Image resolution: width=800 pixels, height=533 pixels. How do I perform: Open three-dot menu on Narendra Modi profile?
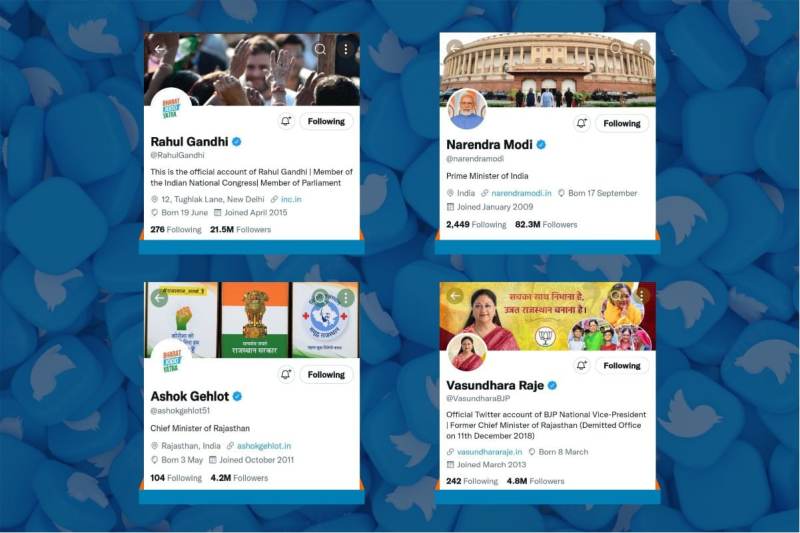point(641,47)
